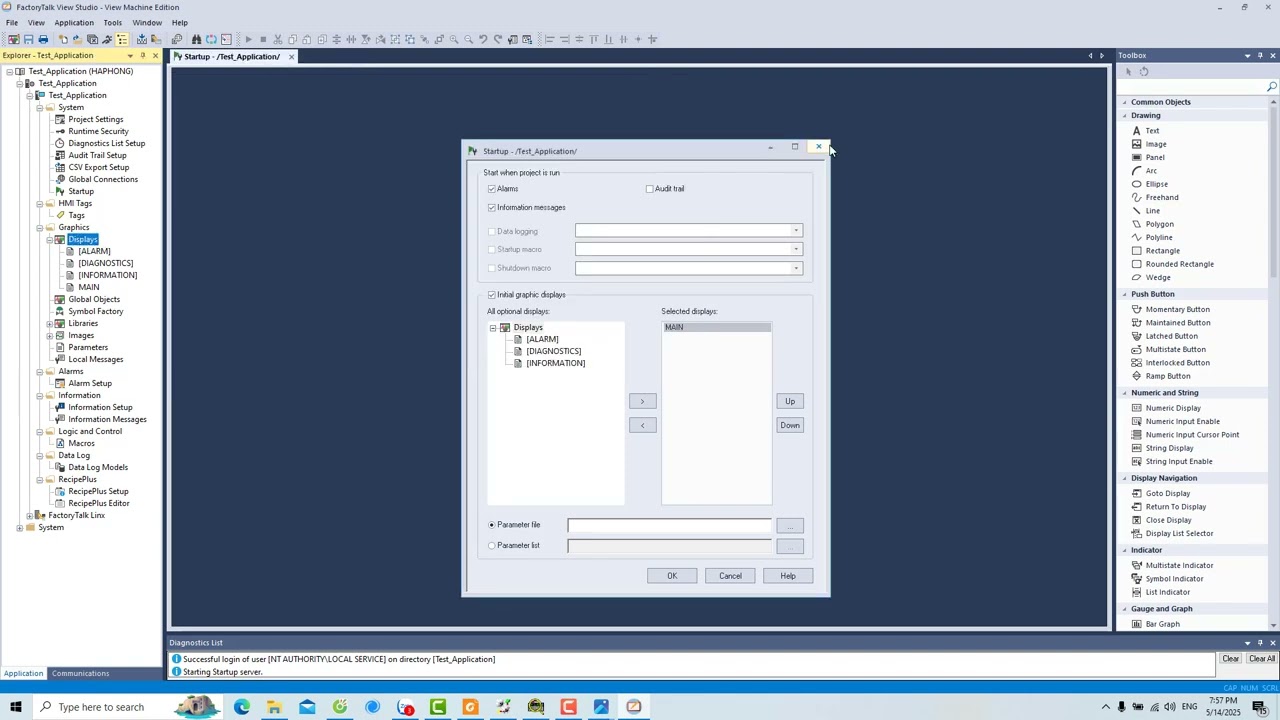
Task: Open the File menu
Action: [12, 22]
